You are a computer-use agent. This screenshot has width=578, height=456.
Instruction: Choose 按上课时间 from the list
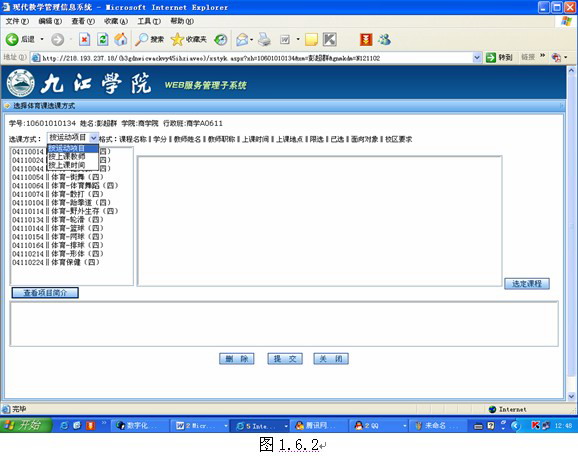pyautogui.click(x=67, y=165)
